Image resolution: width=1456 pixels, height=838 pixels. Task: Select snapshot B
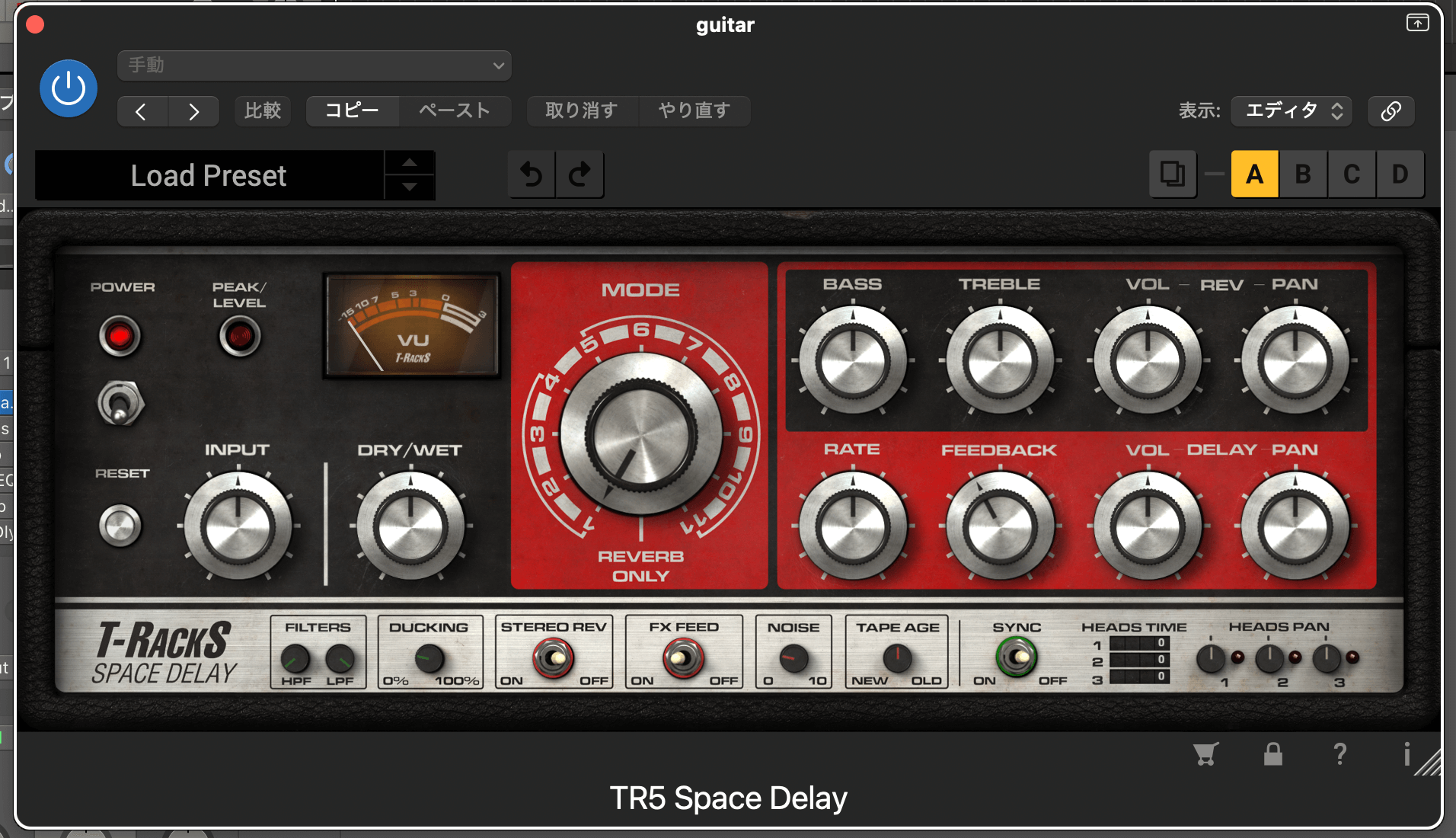point(1303,174)
